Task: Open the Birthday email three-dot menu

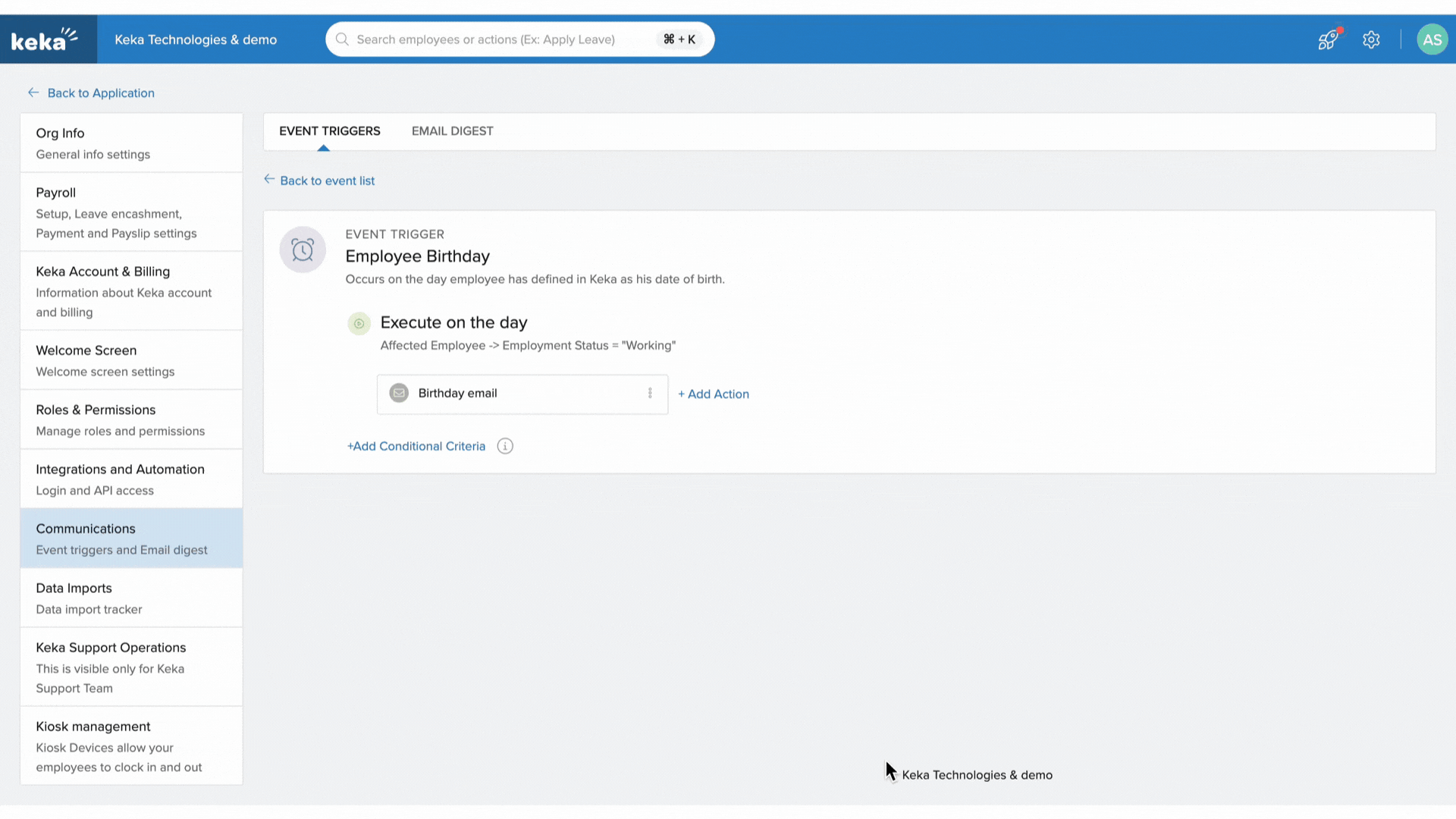Action: coord(650,393)
